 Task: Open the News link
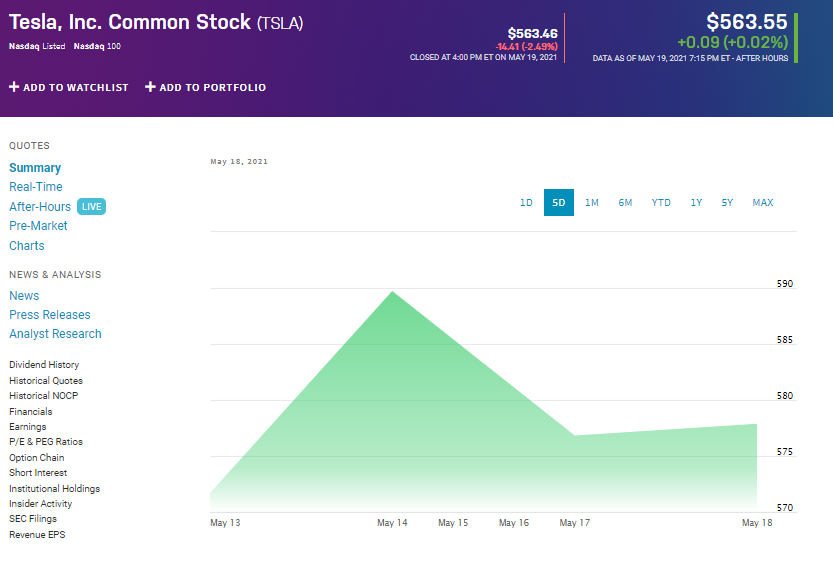pyautogui.click(x=24, y=296)
